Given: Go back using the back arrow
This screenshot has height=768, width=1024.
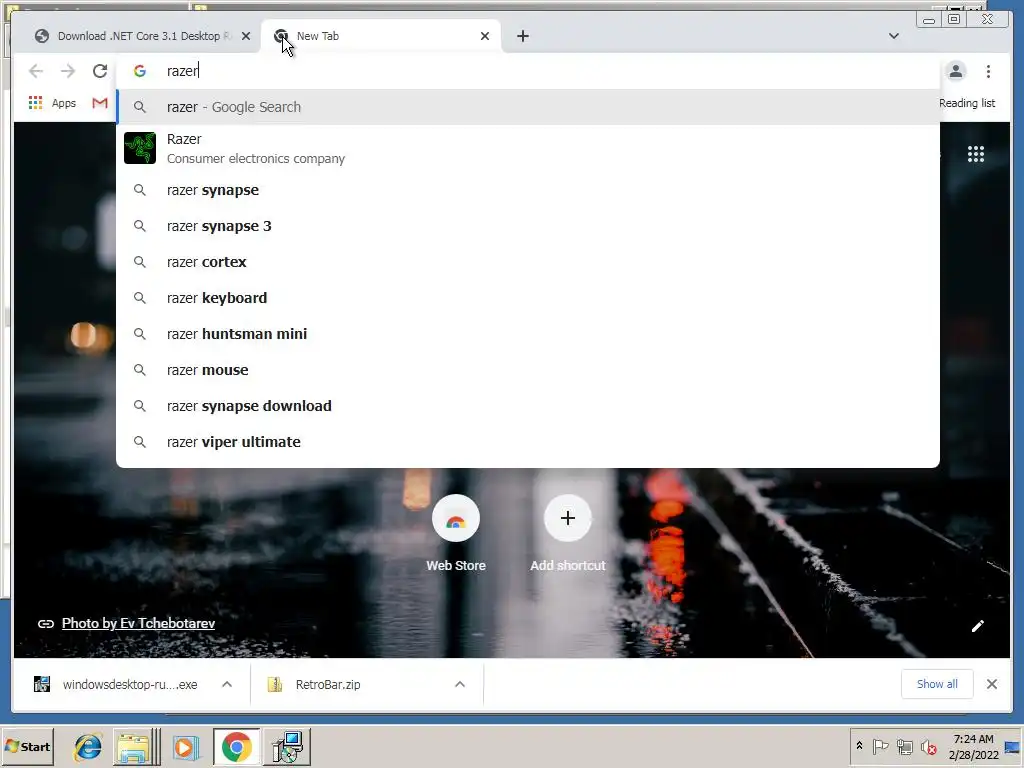Looking at the screenshot, I should [36, 71].
